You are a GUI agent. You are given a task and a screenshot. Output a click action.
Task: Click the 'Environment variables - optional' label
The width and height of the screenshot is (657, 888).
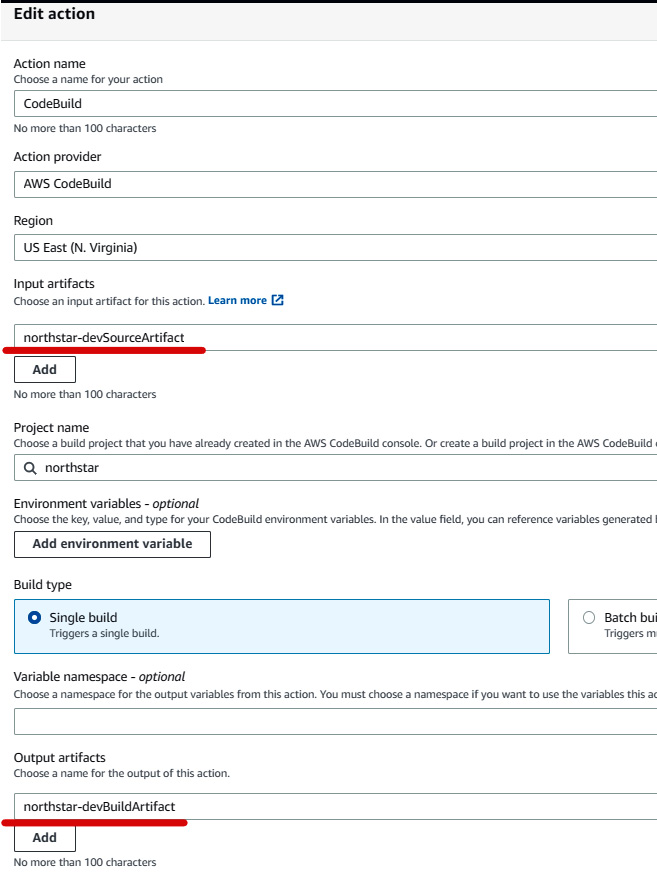pos(106,503)
